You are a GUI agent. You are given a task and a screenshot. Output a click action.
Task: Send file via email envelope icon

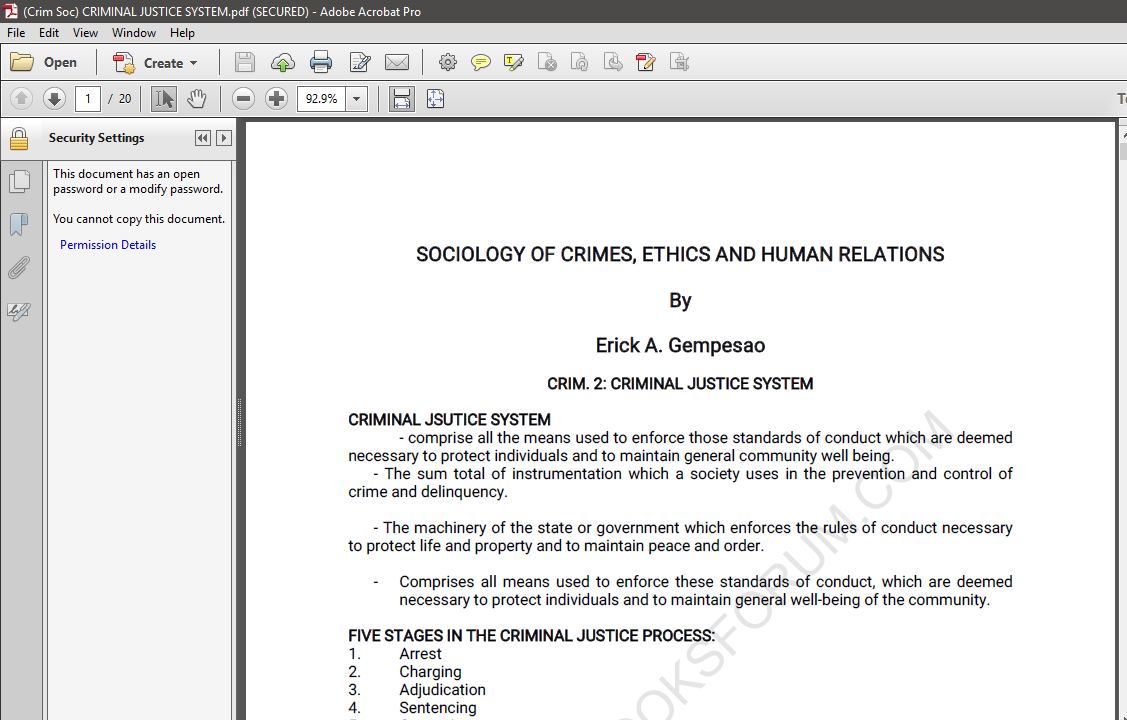(x=397, y=63)
